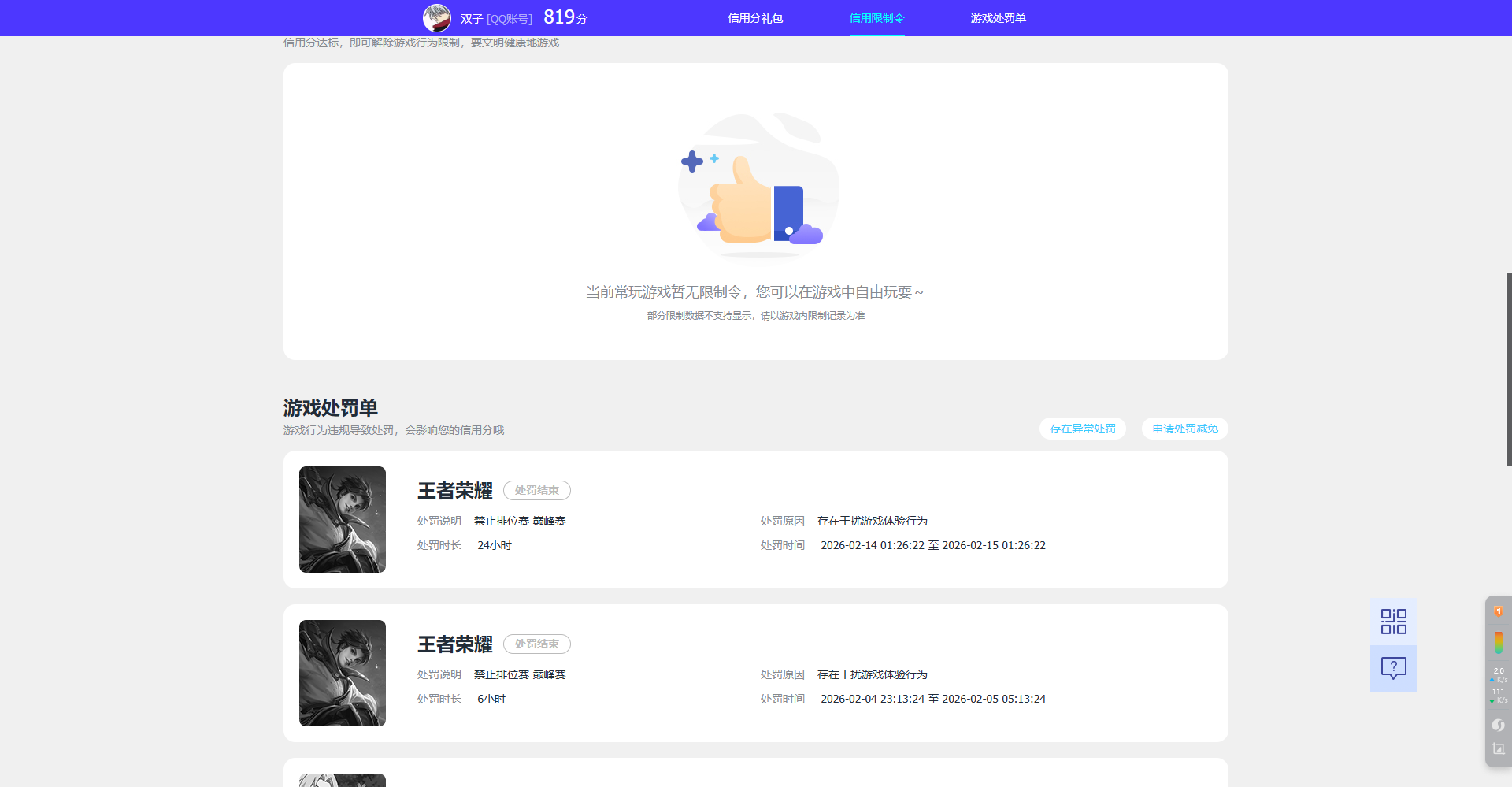
Task: Open the QR code sharing panel
Action: 1393,621
